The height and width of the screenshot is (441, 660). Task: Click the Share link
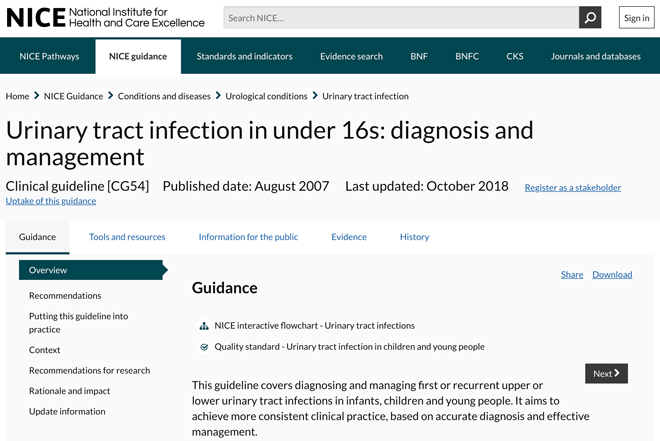[x=572, y=275]
